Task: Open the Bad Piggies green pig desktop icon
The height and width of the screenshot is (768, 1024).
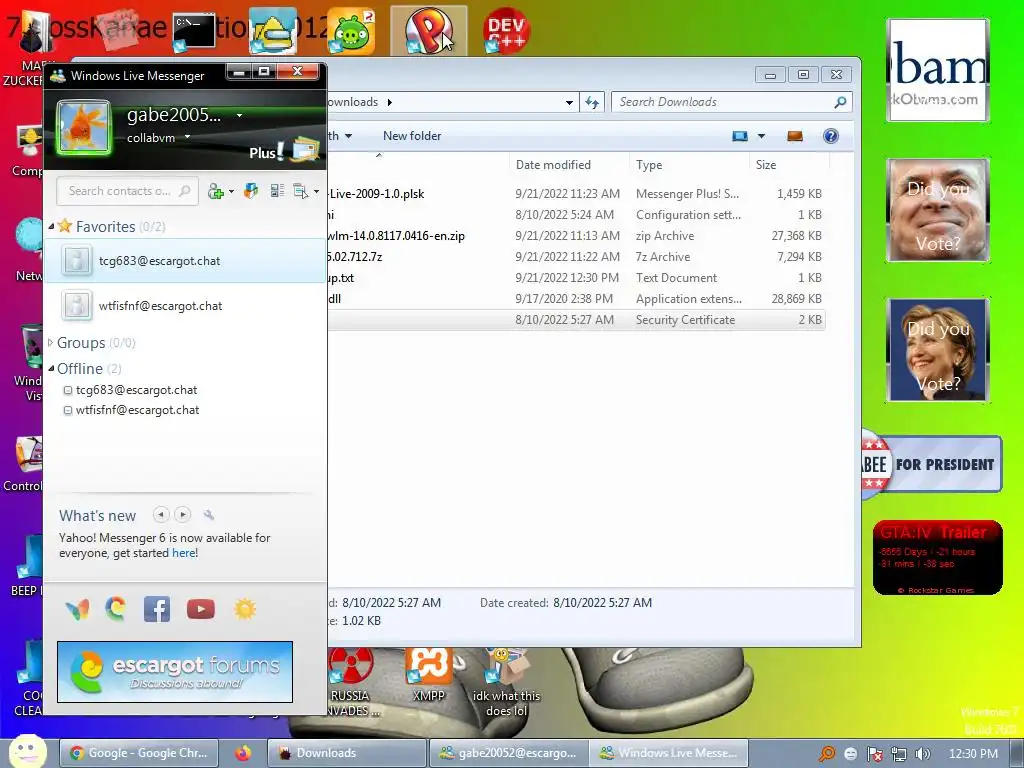Action: point(351,31)
